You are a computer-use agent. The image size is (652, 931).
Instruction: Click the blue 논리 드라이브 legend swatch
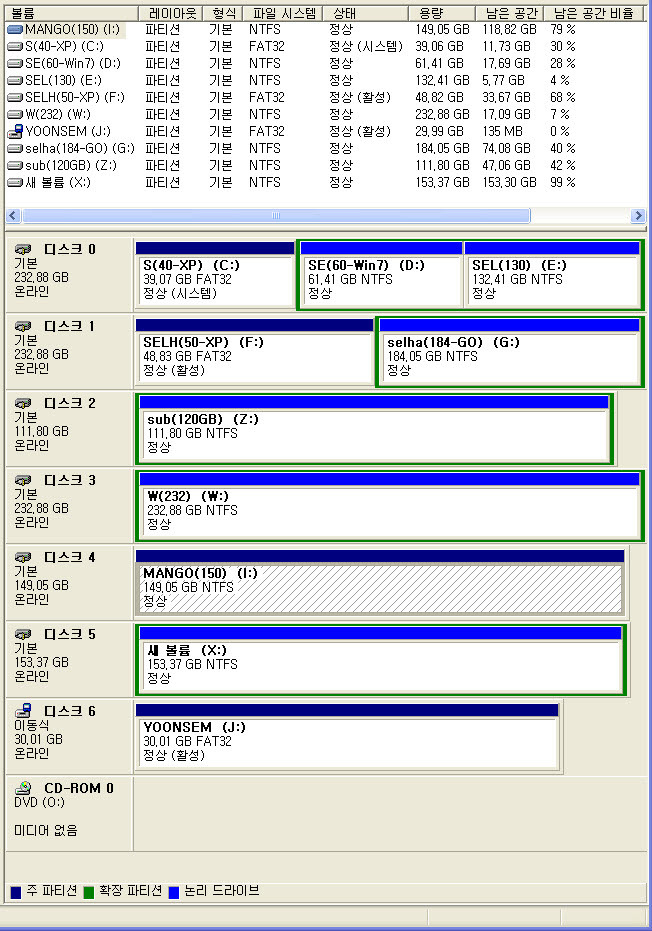174,892
